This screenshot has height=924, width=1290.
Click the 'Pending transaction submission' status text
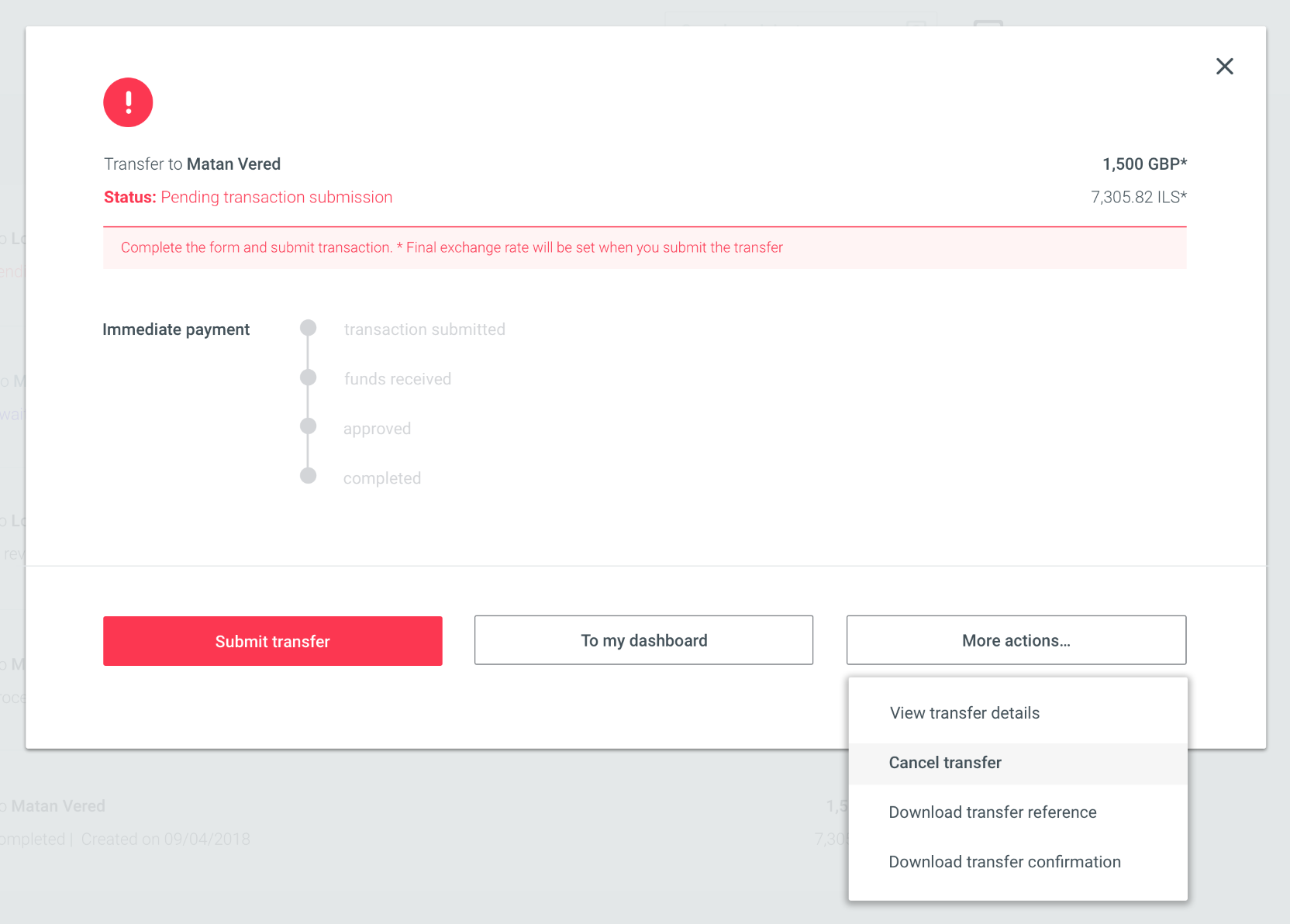tap(276, 197)
